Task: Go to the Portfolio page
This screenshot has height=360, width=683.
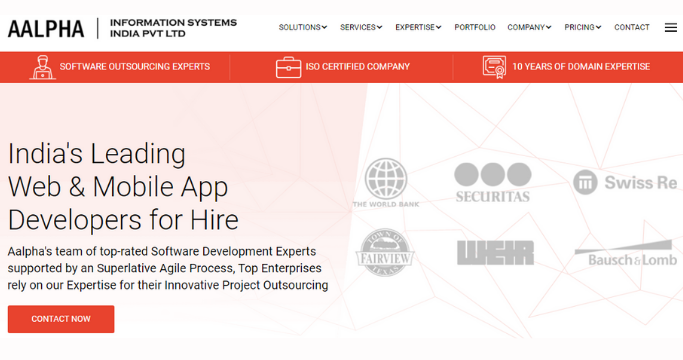Action: tap(475, 27)
